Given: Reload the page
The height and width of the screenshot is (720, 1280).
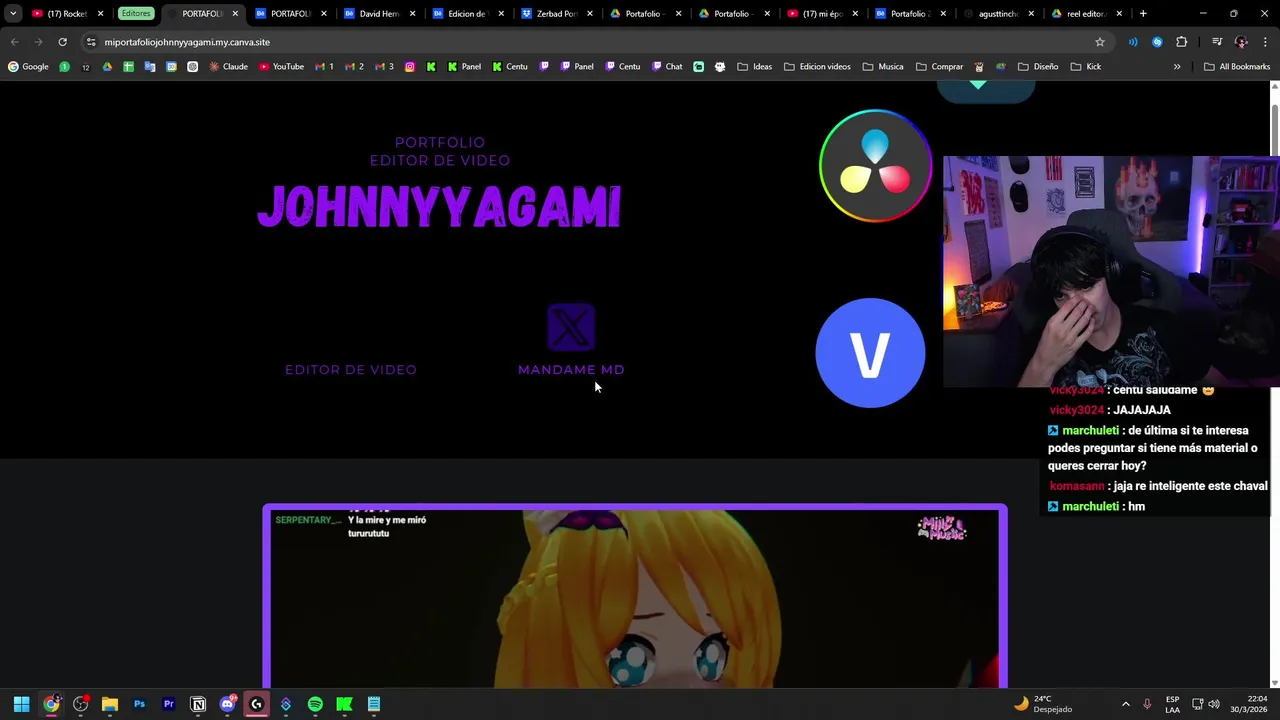Looking at the screenshot, I should [x=62, y=42].
